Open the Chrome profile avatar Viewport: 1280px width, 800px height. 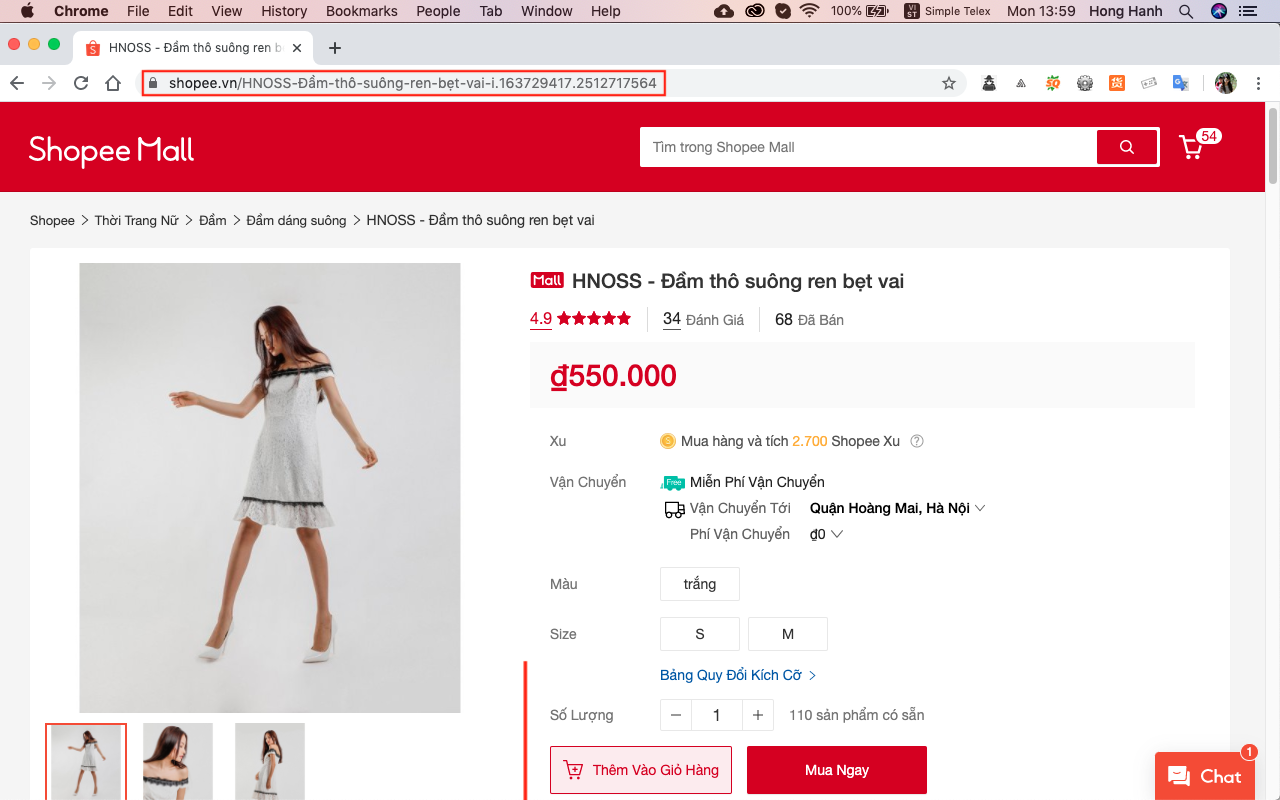1226,83
